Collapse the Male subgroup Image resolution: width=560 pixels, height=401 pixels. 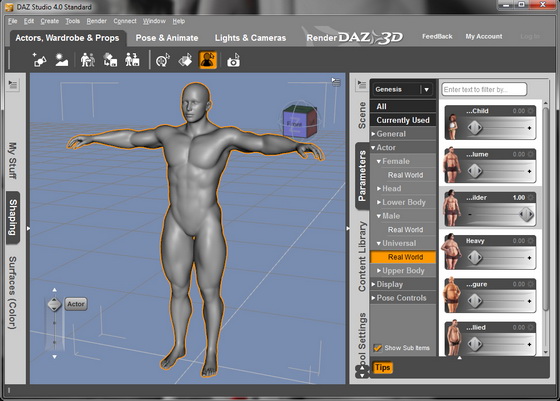click(x=379, y=216)
